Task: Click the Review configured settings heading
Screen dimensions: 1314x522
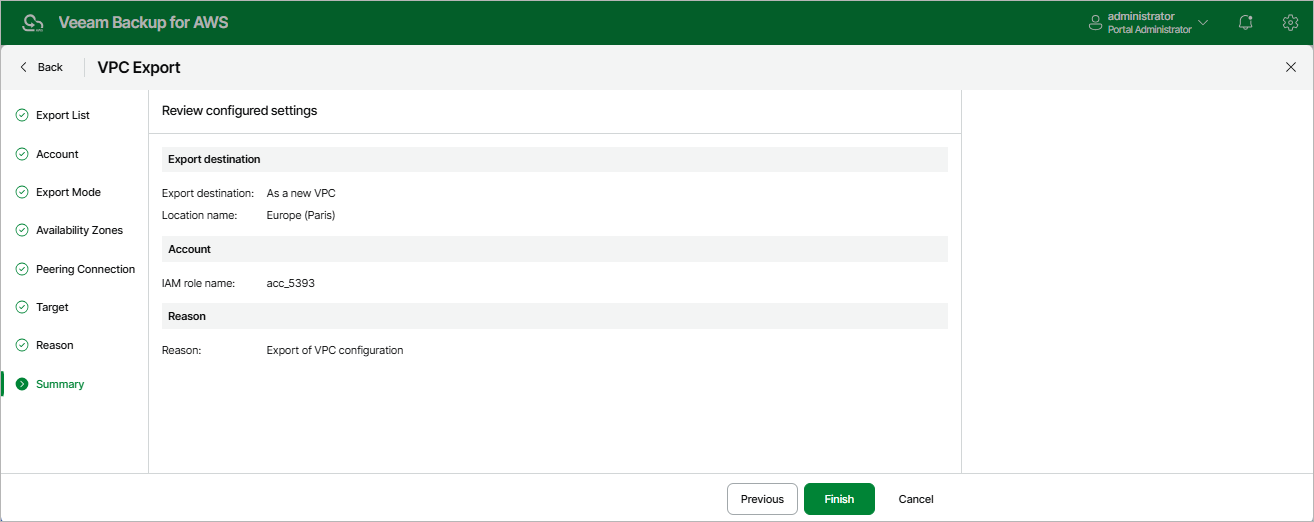Action: pyautogui.click(x=239, y=111)
